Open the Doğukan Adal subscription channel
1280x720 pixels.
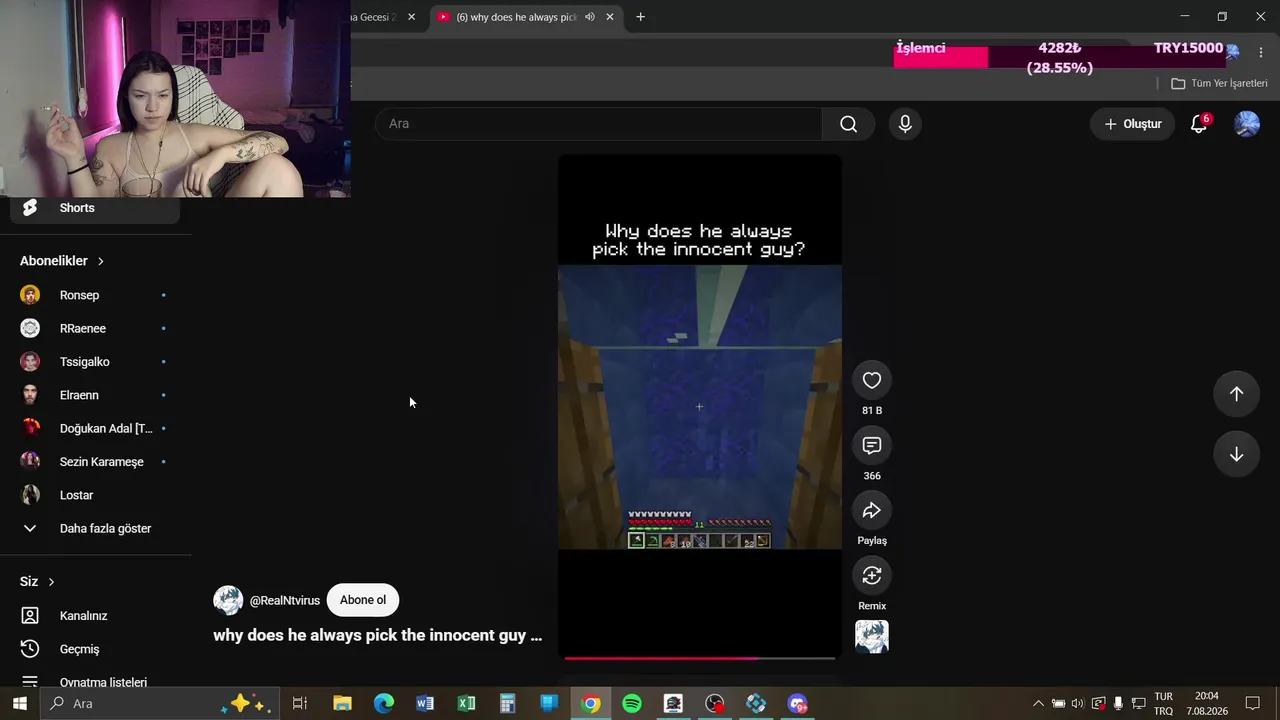pos(96,428)
